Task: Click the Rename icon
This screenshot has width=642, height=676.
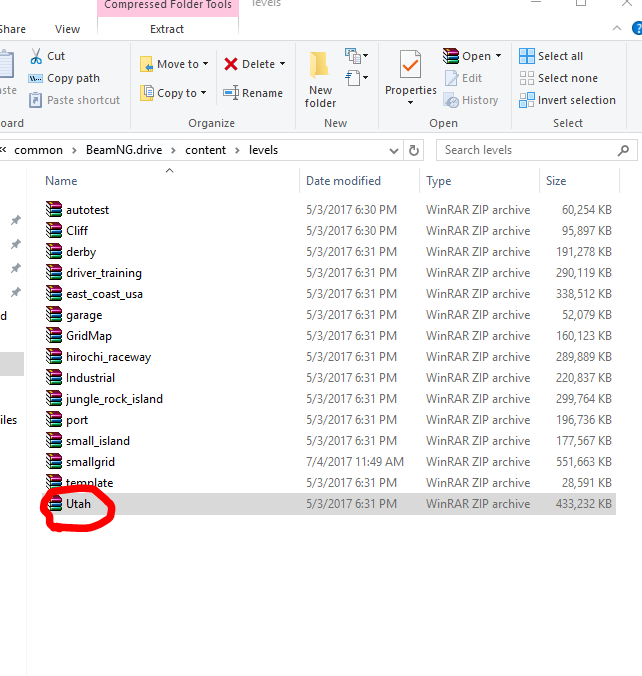Action: (x=231, y=93)
